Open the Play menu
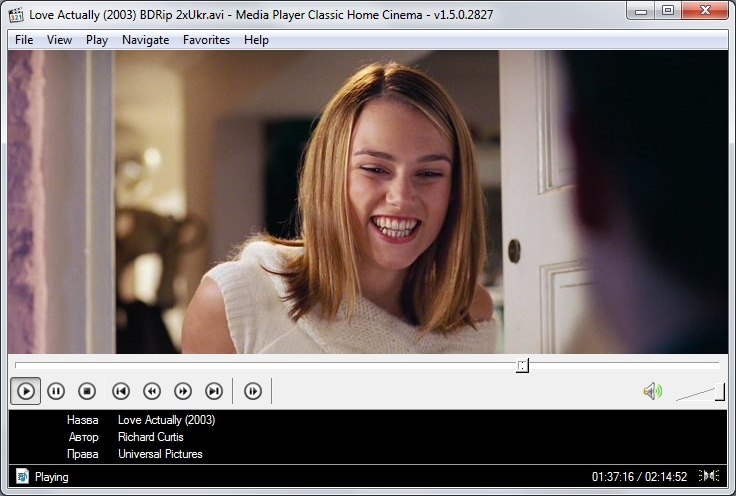The image size is (736, 496). (x=97, y=40)
